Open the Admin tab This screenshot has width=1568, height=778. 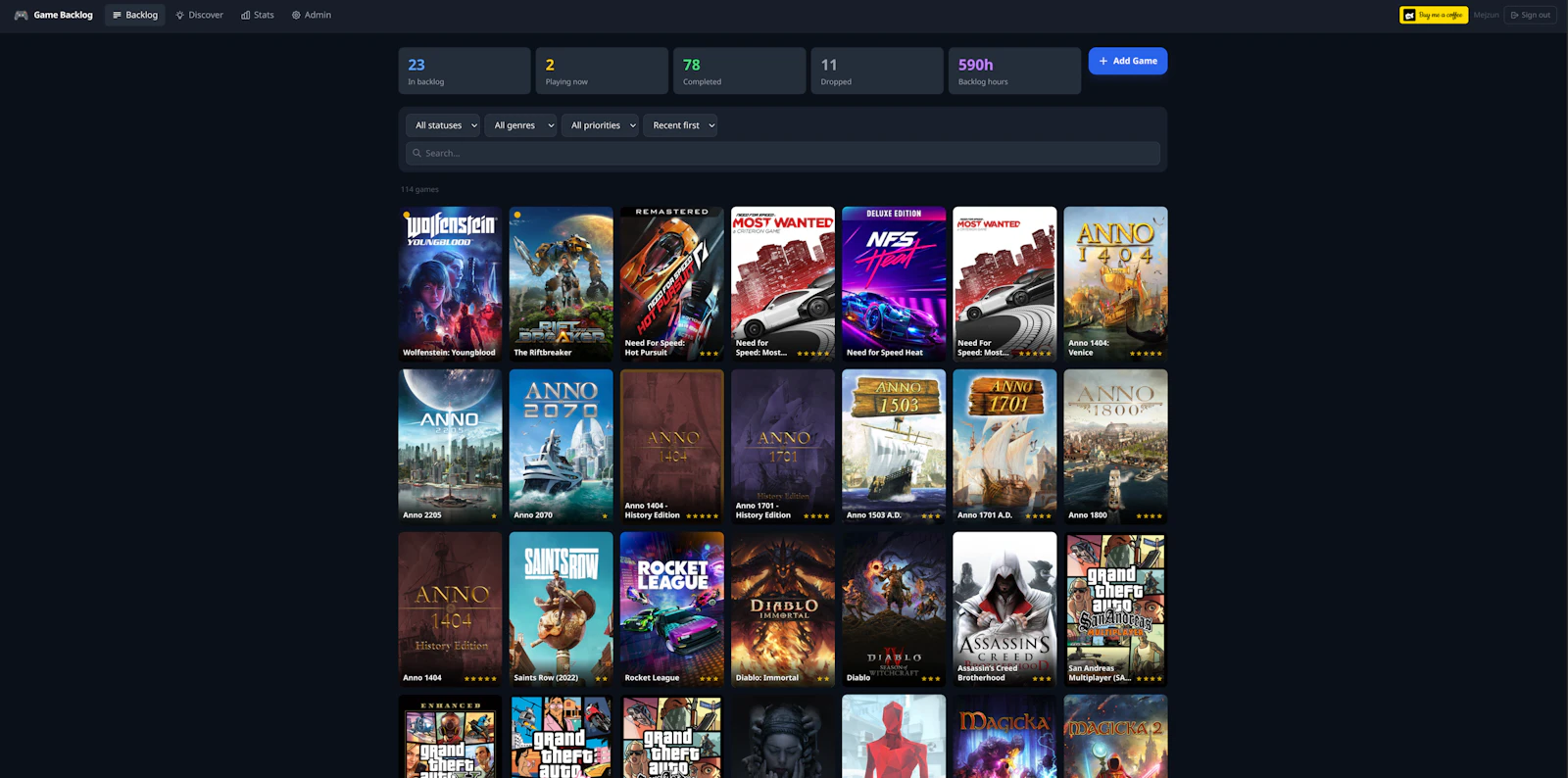312,15
